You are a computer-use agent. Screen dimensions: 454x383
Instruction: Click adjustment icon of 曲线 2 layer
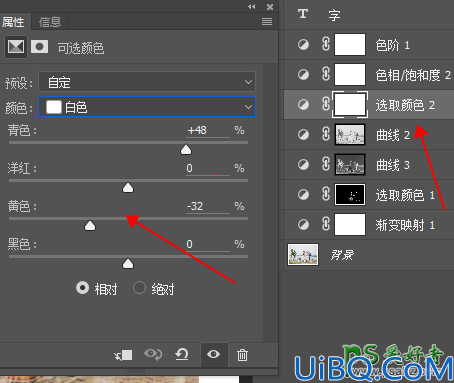[x=303, y=134]
